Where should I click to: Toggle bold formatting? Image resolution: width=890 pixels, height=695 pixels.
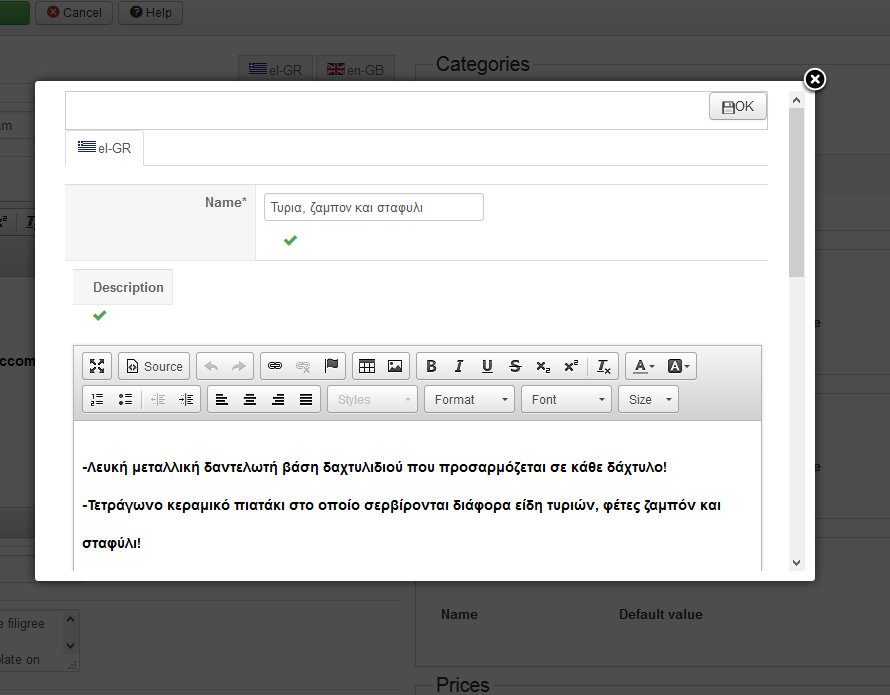pos(431,366)
